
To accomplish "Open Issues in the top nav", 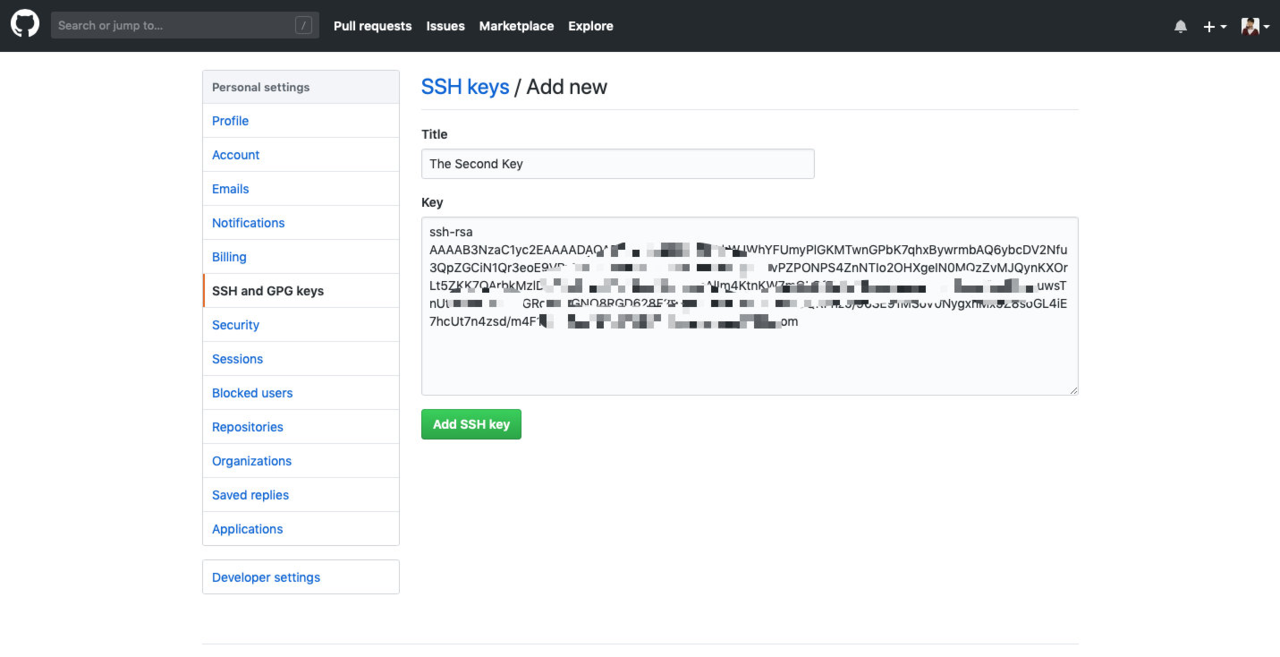I will [x=445, y=26].
